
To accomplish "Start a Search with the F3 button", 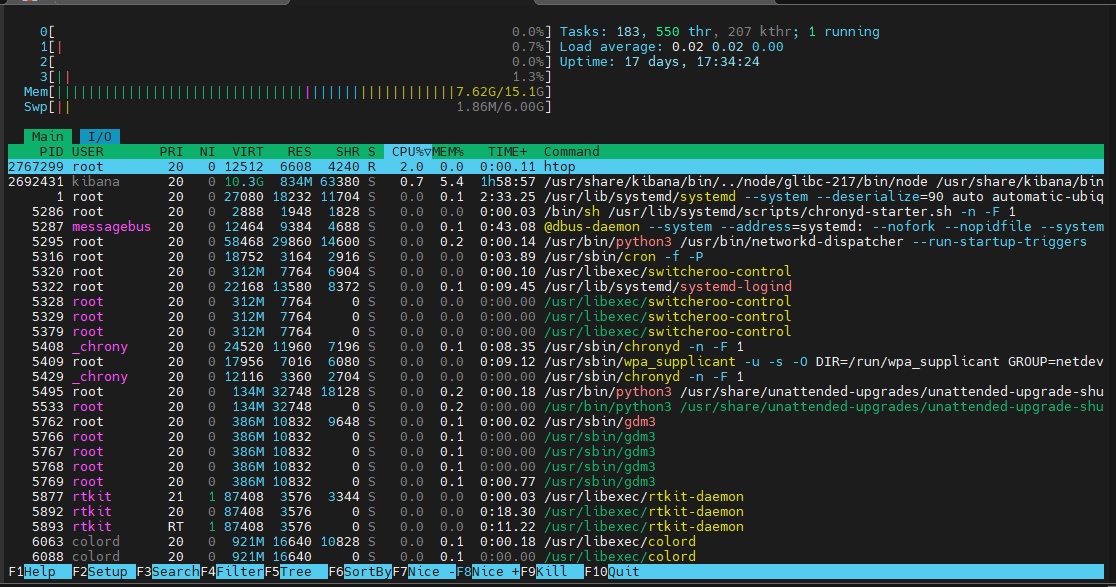I will pyautogui.click(x=168, y=571).
